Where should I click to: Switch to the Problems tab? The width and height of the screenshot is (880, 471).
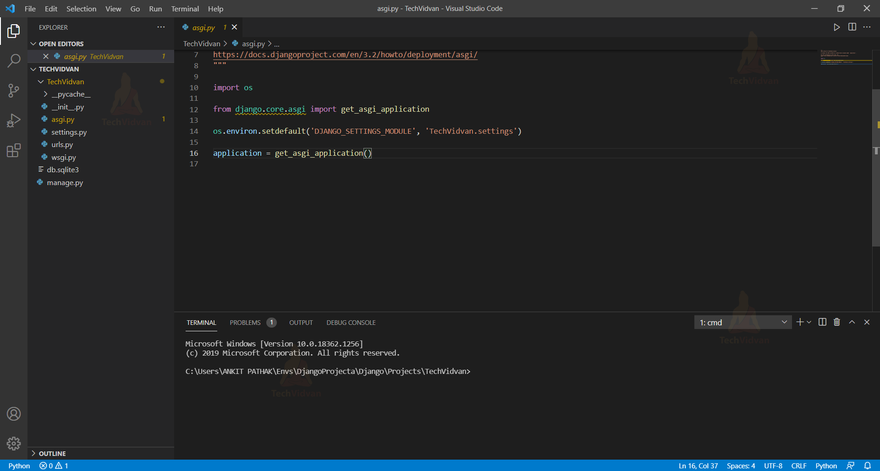click(x=245, y=322)
